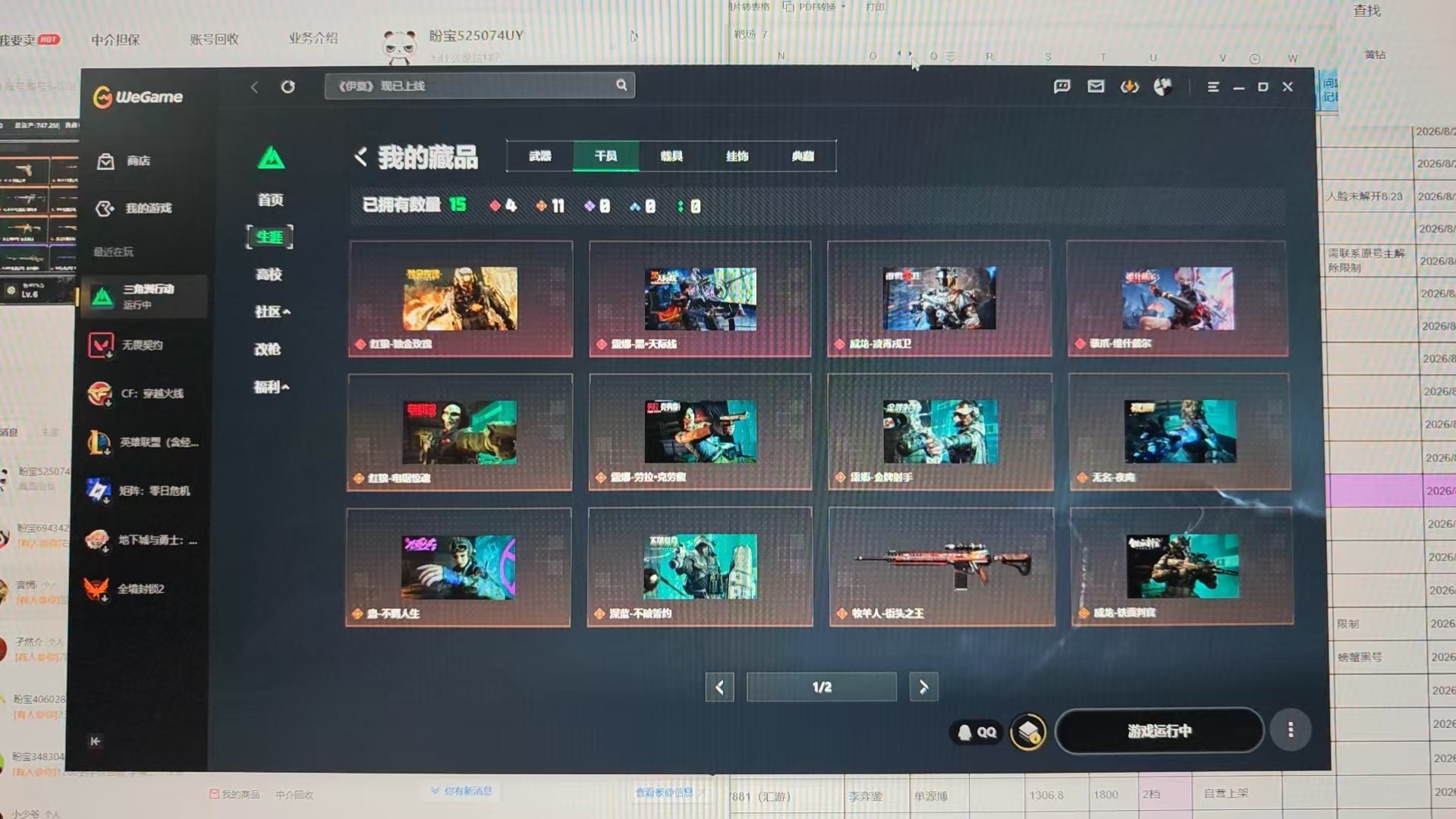Viewport: 1456px width, 819px height.
Task: Click the search magnifier icon
Action: [x=621, y=85]
